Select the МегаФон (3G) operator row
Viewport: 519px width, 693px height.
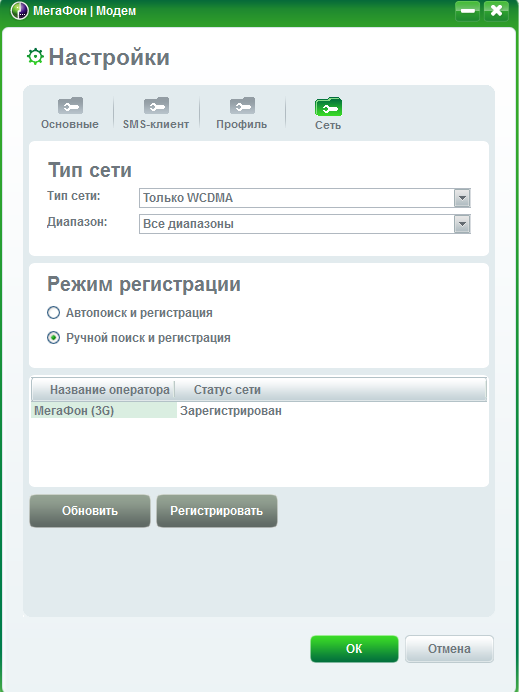259,411
